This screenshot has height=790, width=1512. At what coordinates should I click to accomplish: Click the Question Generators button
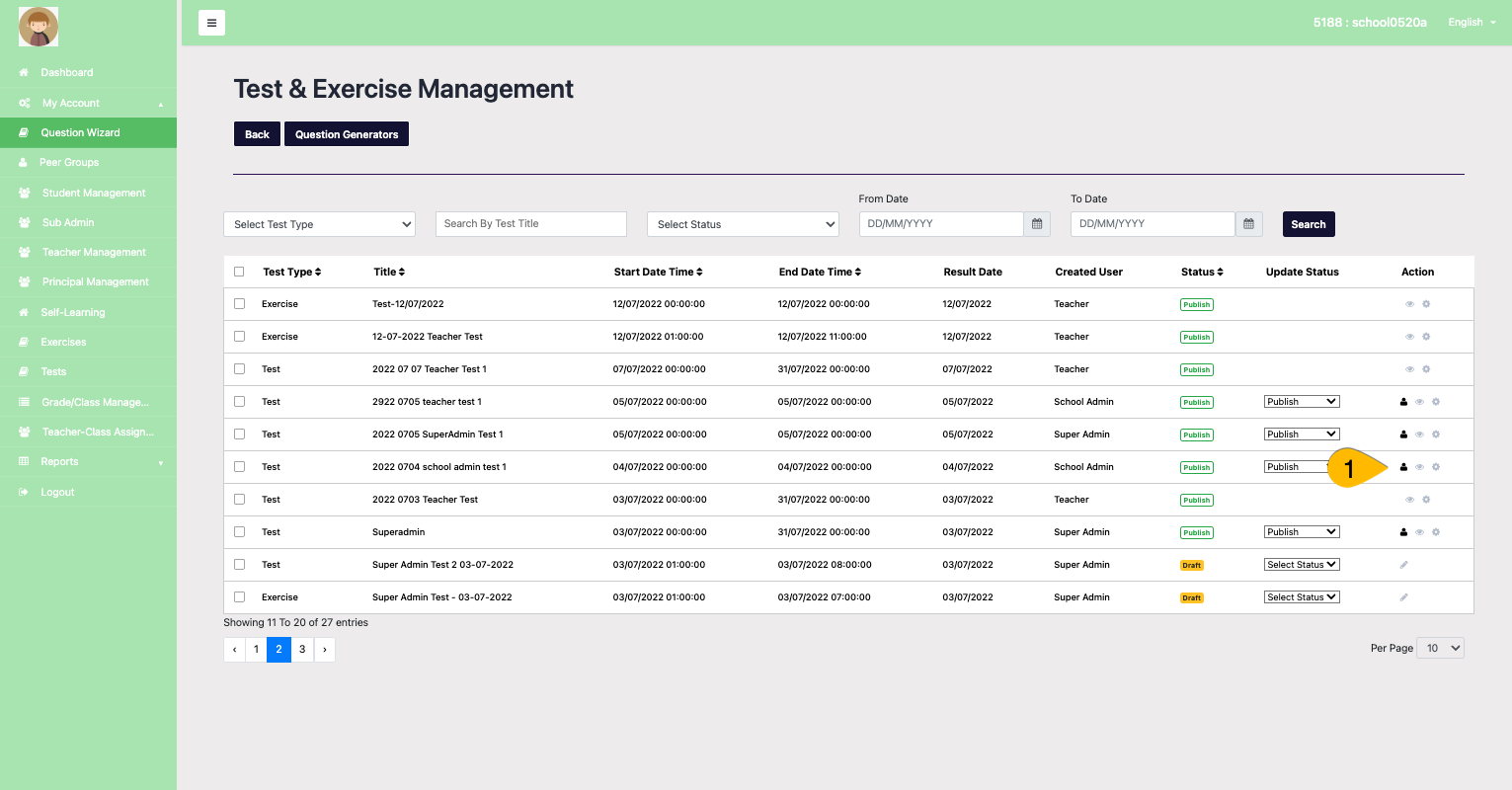tap(347, 134)
